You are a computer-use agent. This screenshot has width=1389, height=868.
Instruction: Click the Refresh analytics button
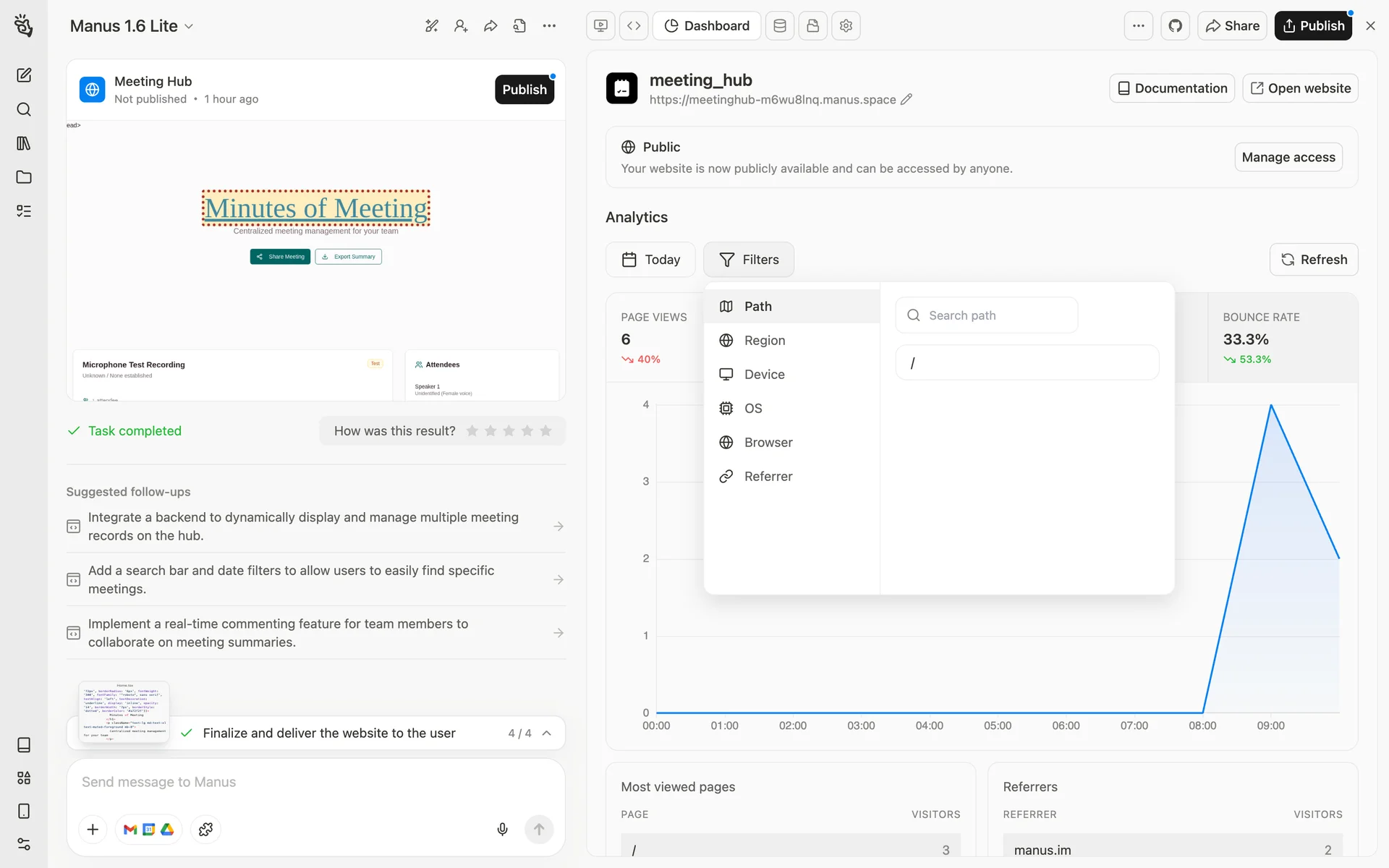click(1314, 260)
